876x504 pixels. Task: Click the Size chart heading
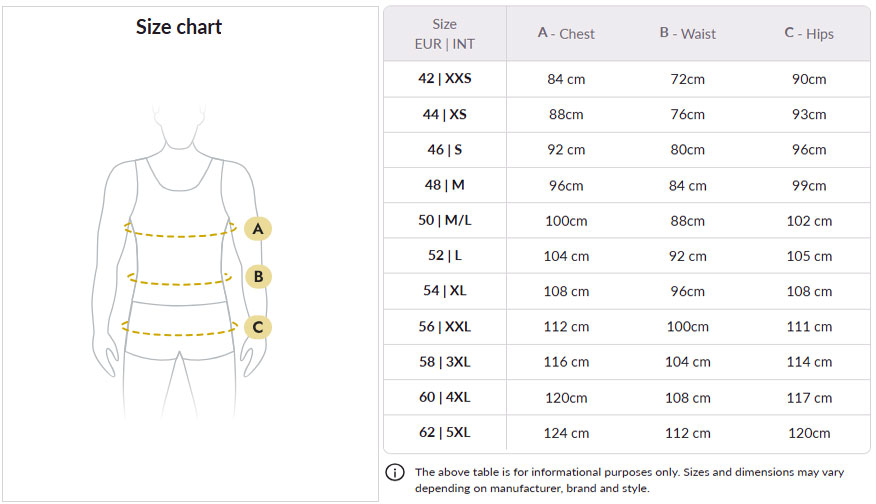179,27
